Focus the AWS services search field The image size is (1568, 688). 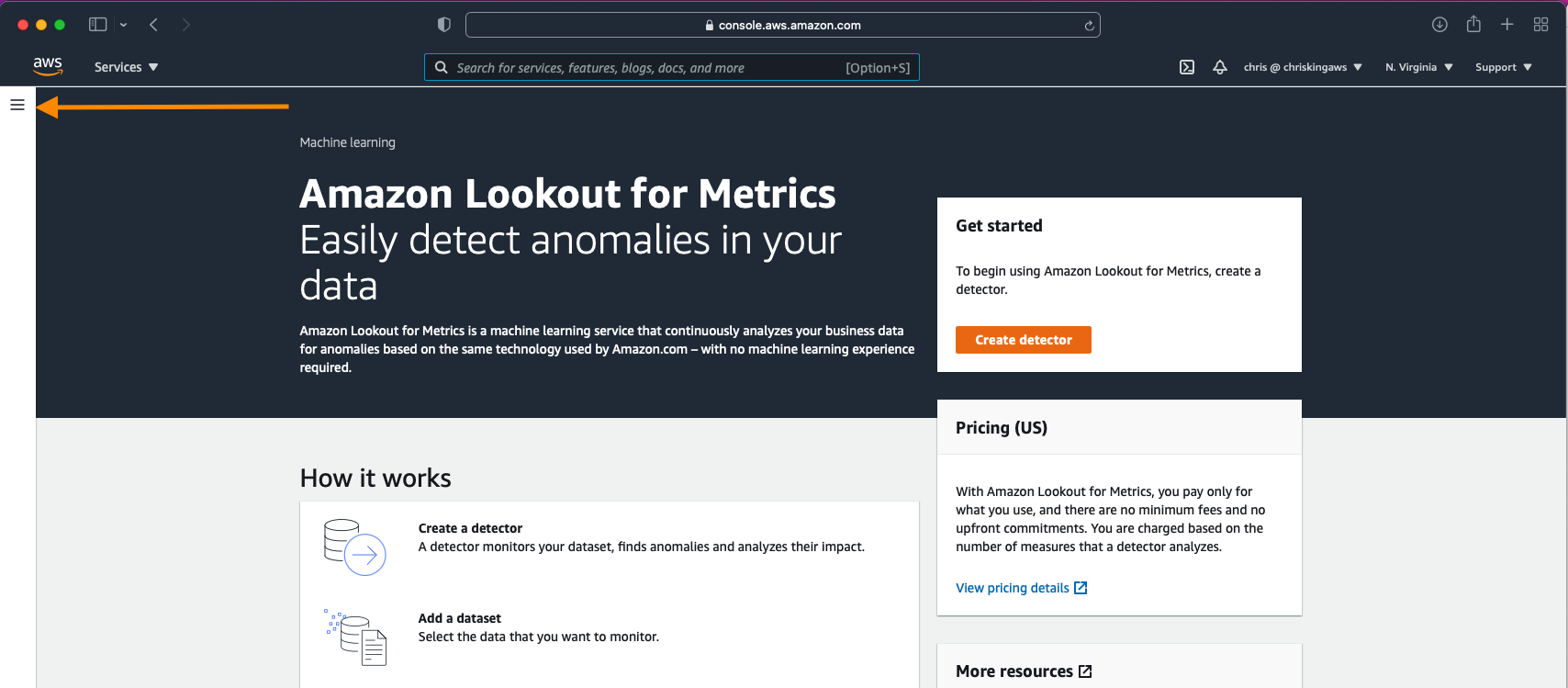tap(672, 67)
